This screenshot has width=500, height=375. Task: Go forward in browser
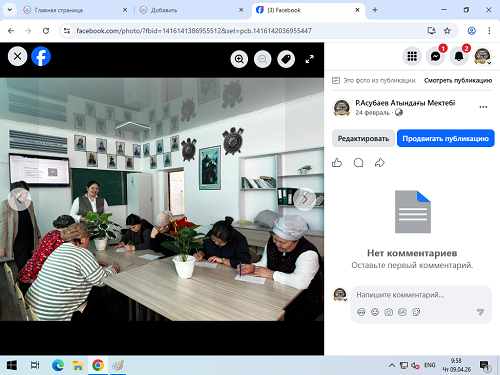[28, 31]
